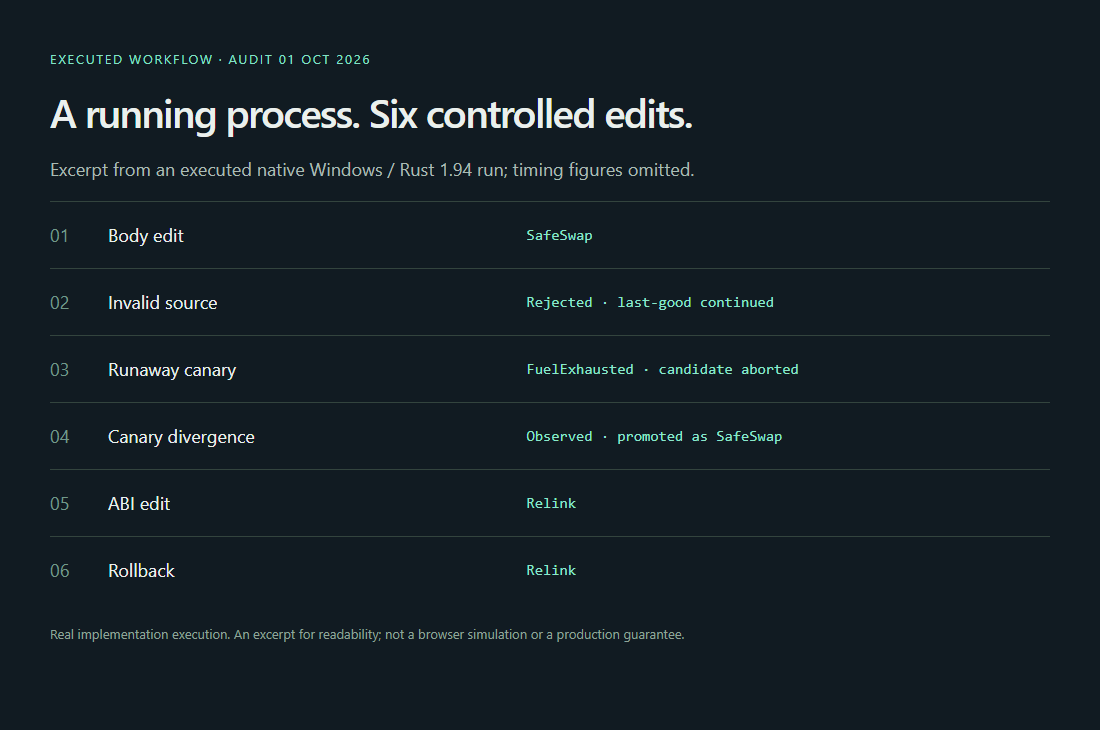Click the heading 'A running process. Six controlled edits.'
Image resolution: width=1100 pixels, height=730 pixels.
pyautogui.click(x=371, y=114)
